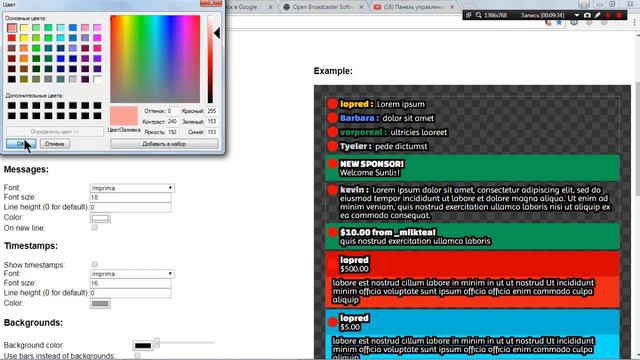This screenshot has height=360, width=640.
Task: Click the Красный red value field
Action: [211, 111]
